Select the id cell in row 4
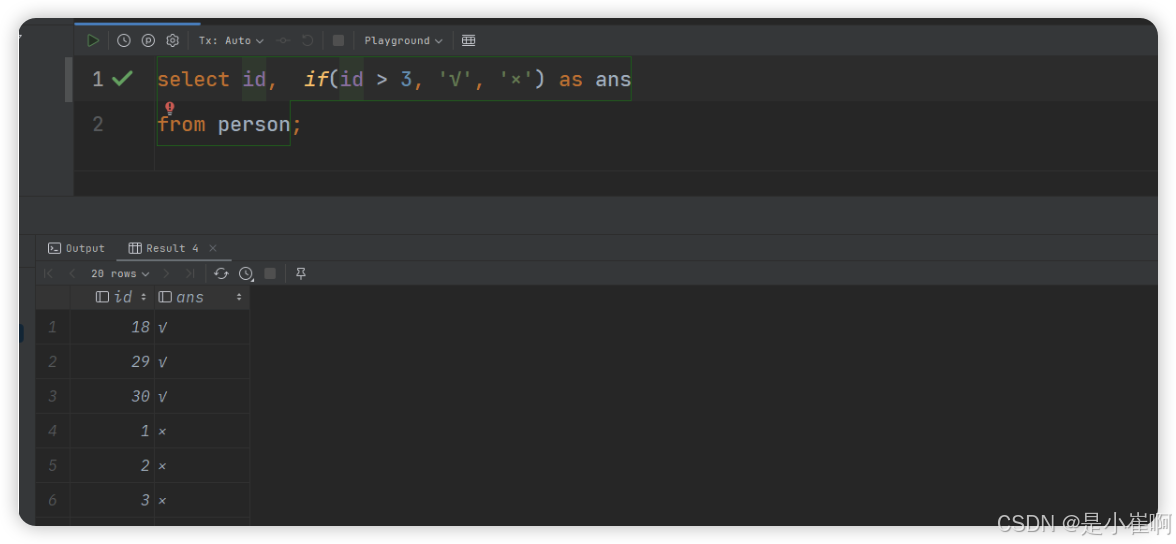 pos(112,431)
